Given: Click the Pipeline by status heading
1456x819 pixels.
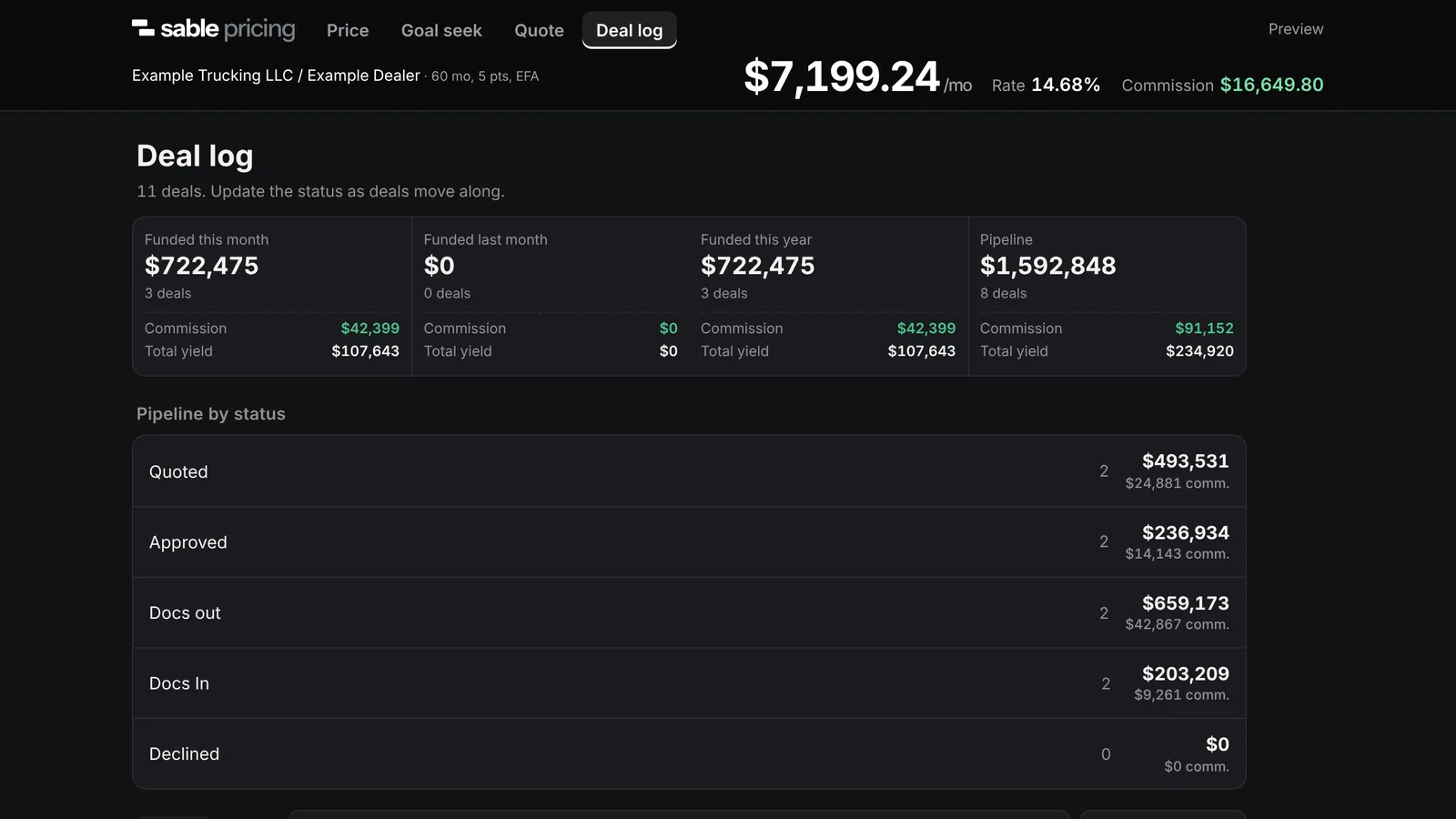Looking at the screenshot, I should pos(211,414).
